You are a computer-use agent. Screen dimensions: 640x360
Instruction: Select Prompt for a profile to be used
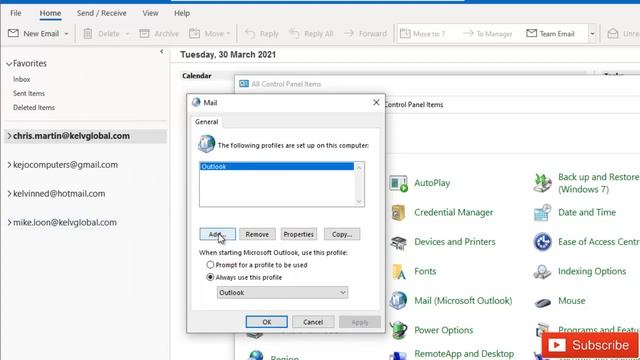[210, 265]
